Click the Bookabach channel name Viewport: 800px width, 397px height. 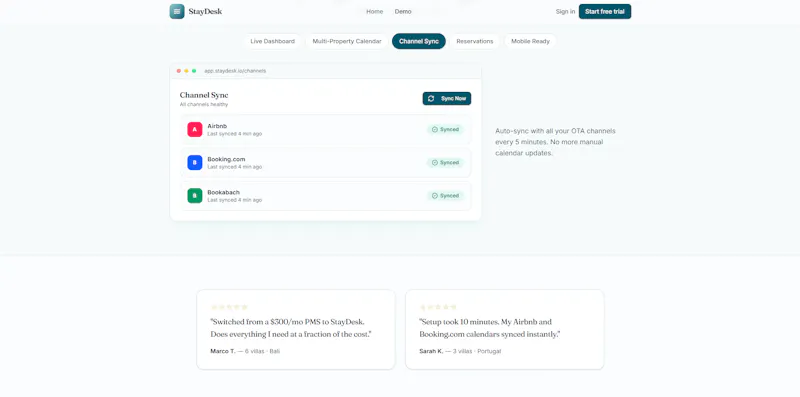[x=223, y=192]
